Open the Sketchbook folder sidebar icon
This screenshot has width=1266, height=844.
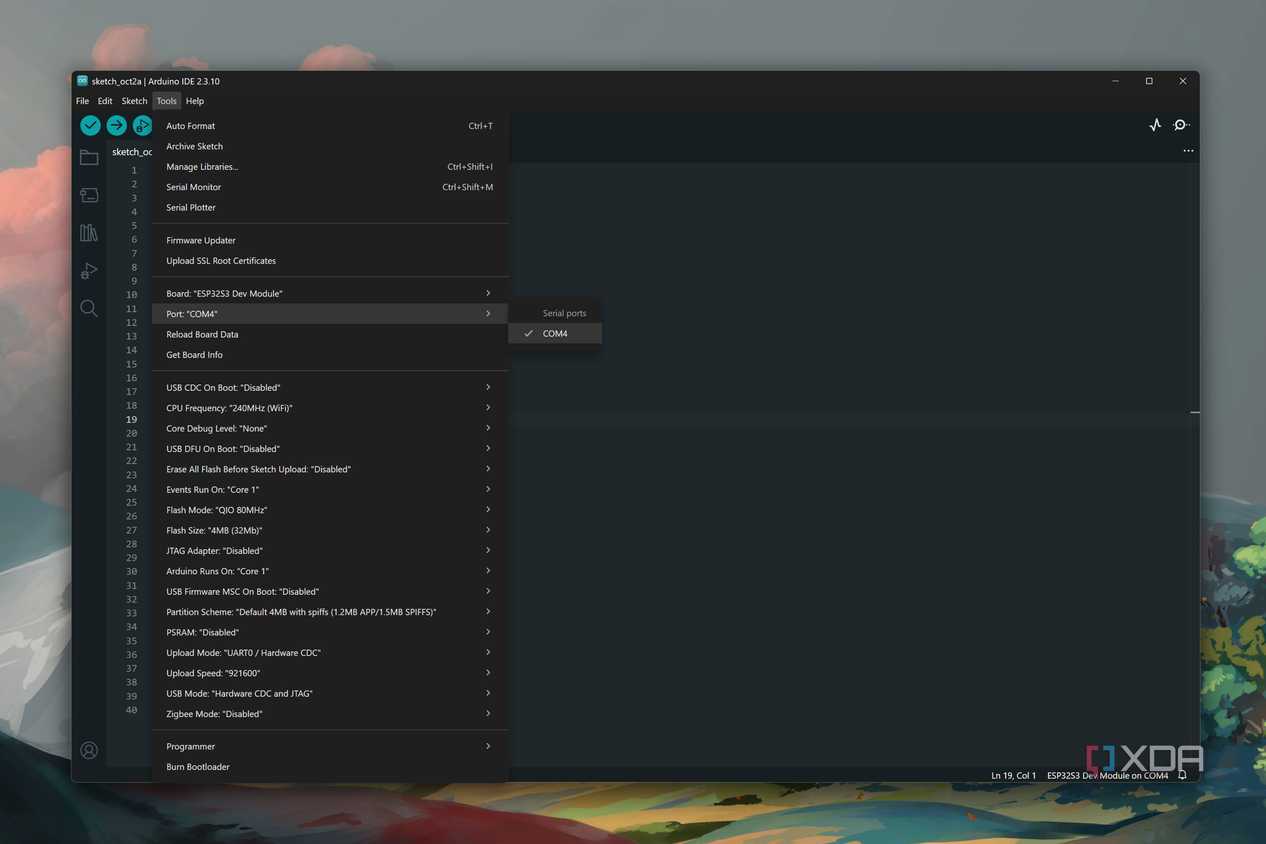point(89,157)
